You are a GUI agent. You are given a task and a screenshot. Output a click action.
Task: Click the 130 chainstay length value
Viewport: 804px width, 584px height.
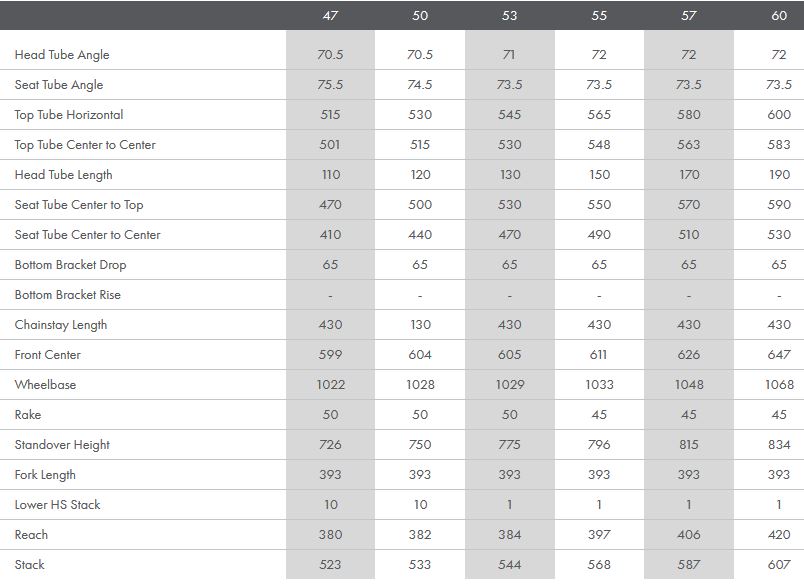coord(420,325)
